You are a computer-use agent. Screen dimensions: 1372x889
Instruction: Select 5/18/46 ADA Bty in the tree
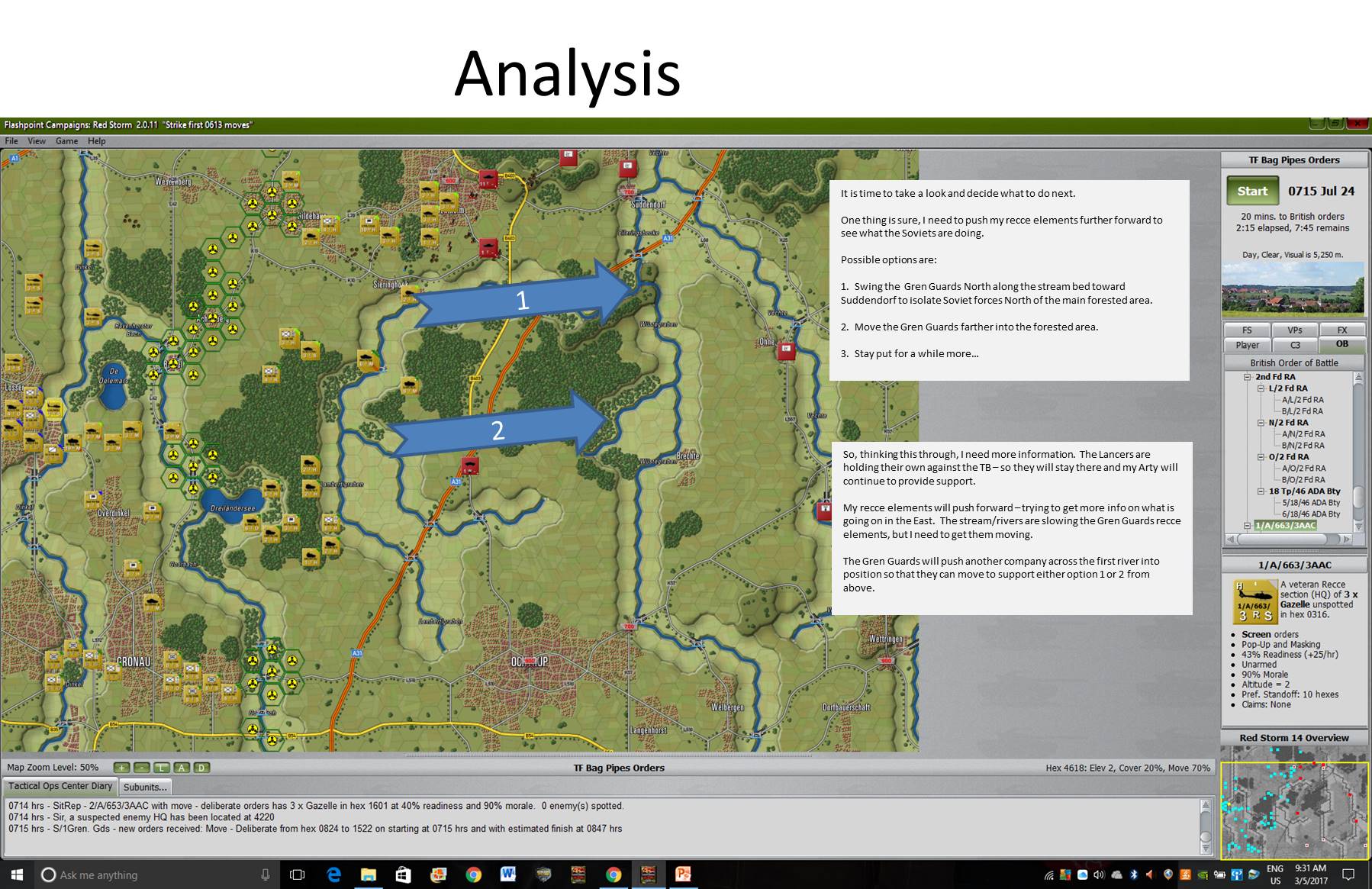[1311, 503]
